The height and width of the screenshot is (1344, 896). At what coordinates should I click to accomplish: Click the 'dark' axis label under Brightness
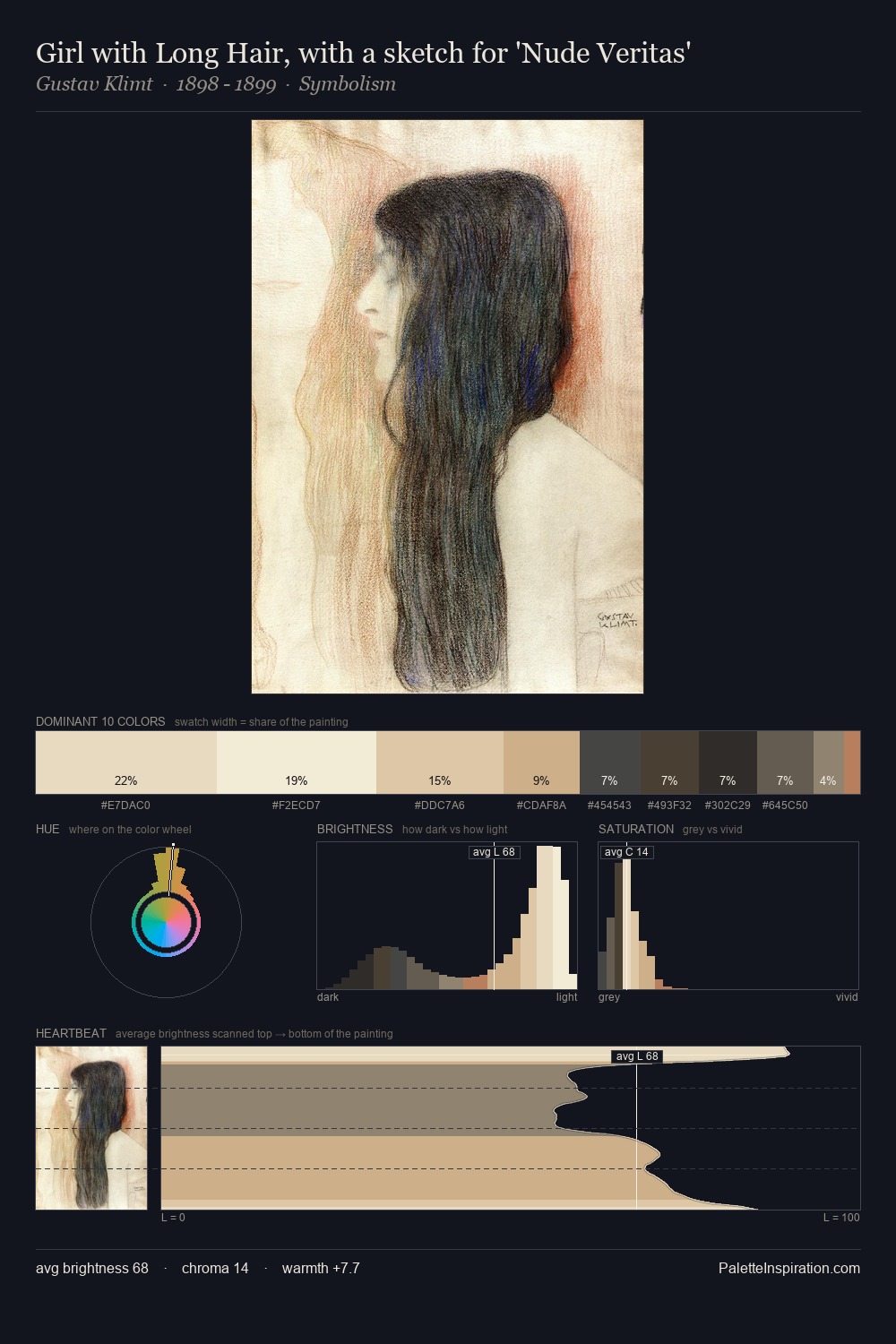coord(328,997)
